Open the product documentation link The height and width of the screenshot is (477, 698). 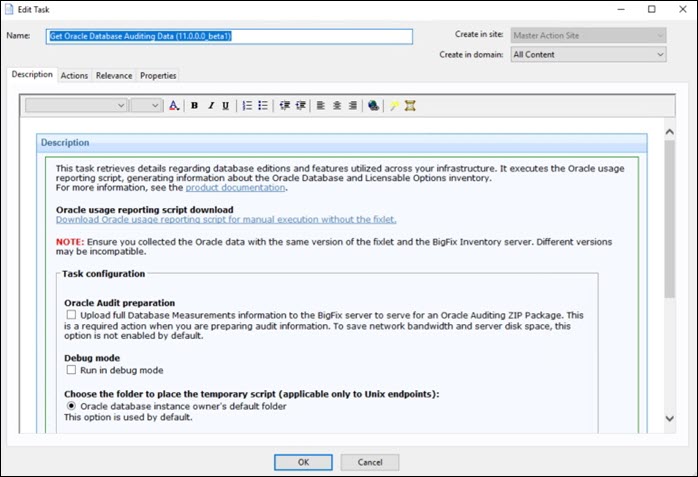click(235, 187)
